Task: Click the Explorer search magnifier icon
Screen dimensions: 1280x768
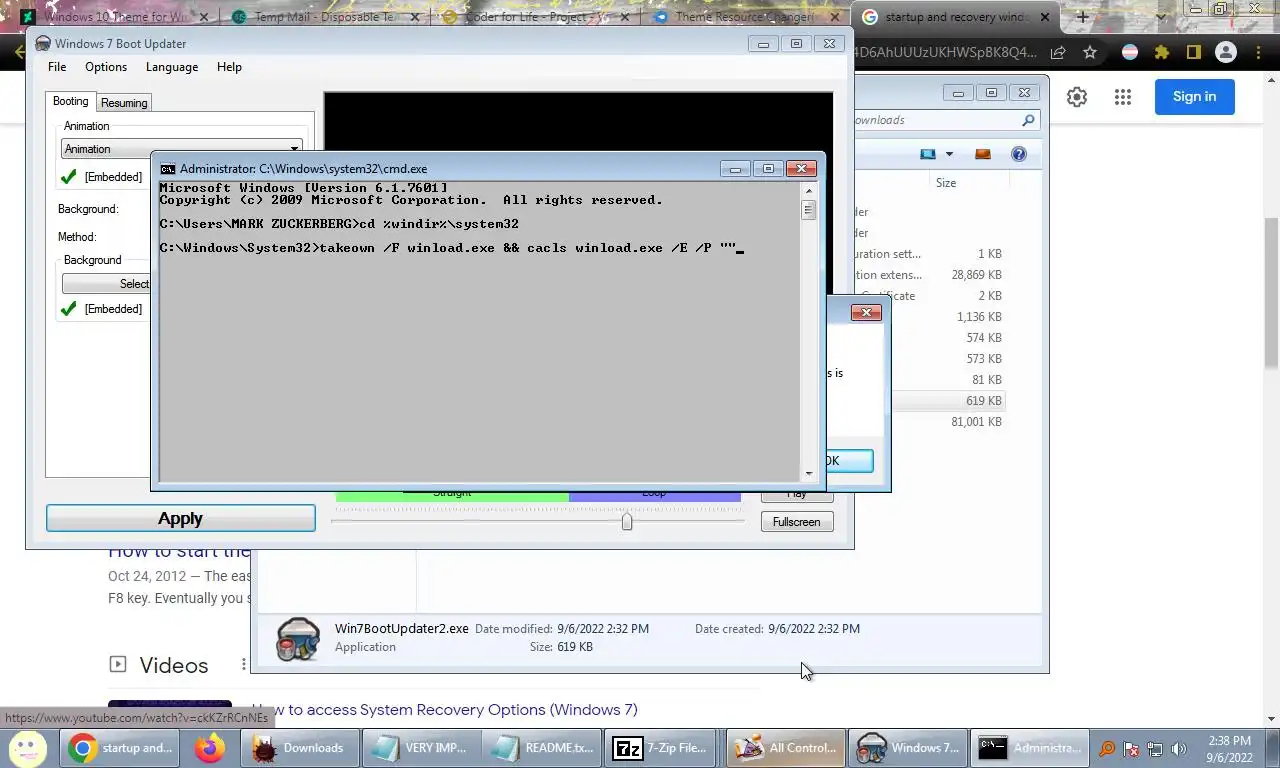Action: point(1028,120)
